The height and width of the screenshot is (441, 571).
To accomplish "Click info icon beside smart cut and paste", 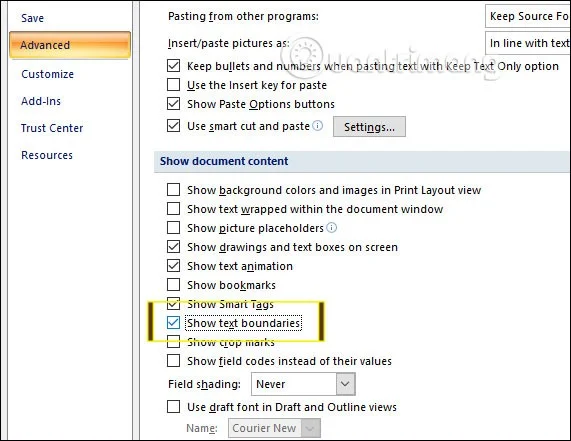I will click(x=318, y=126).
